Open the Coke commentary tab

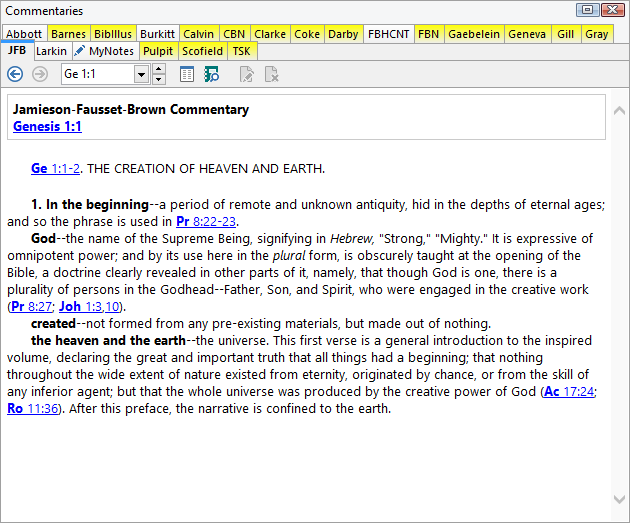coord(307,34)
